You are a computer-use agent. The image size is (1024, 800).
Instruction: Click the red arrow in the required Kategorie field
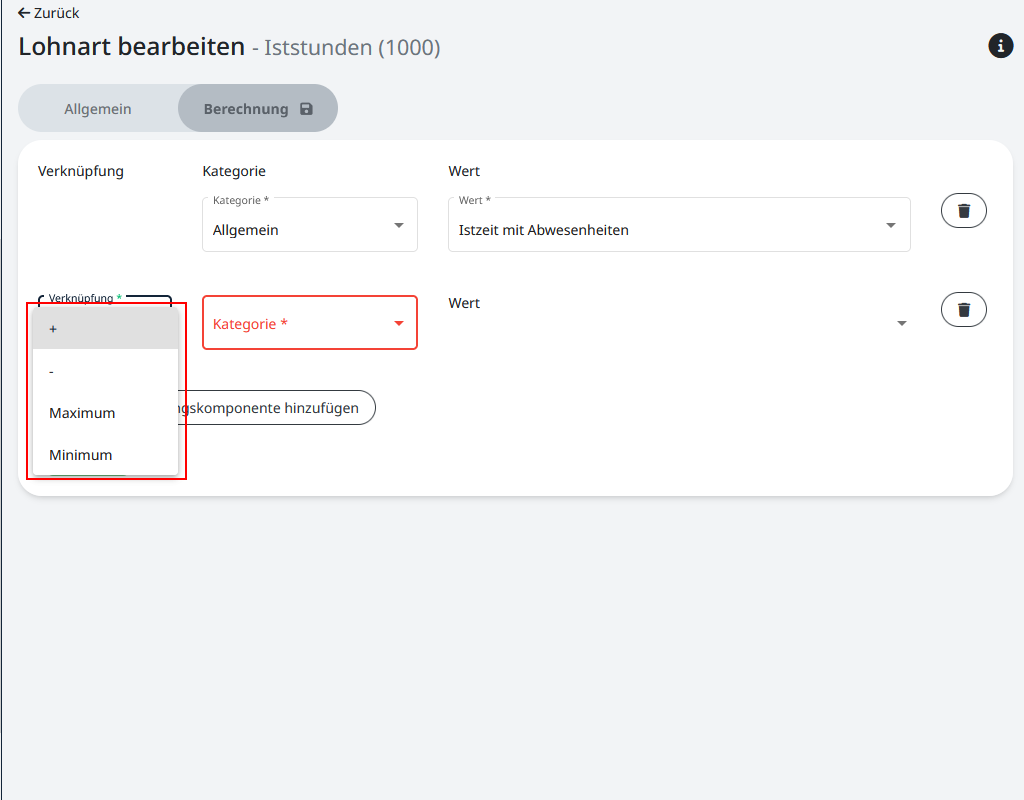pyautogui.click(x=399, y=323)
